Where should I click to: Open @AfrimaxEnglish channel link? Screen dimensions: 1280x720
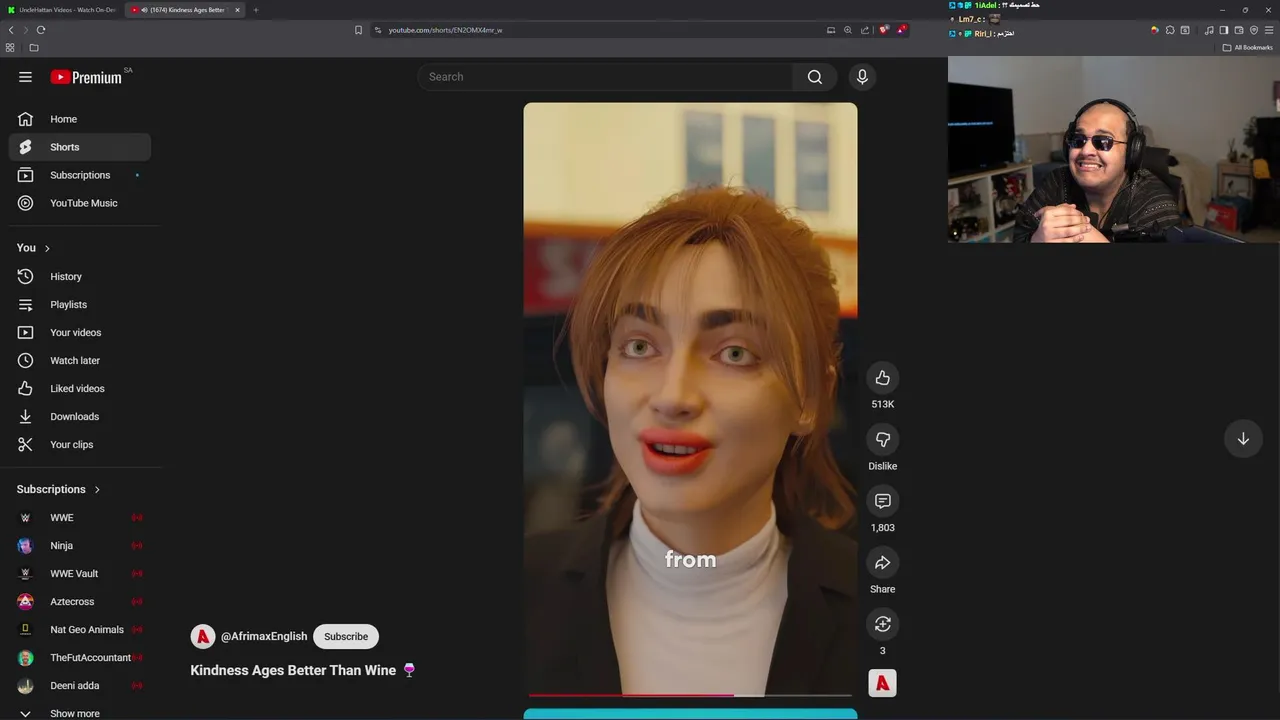264,637
